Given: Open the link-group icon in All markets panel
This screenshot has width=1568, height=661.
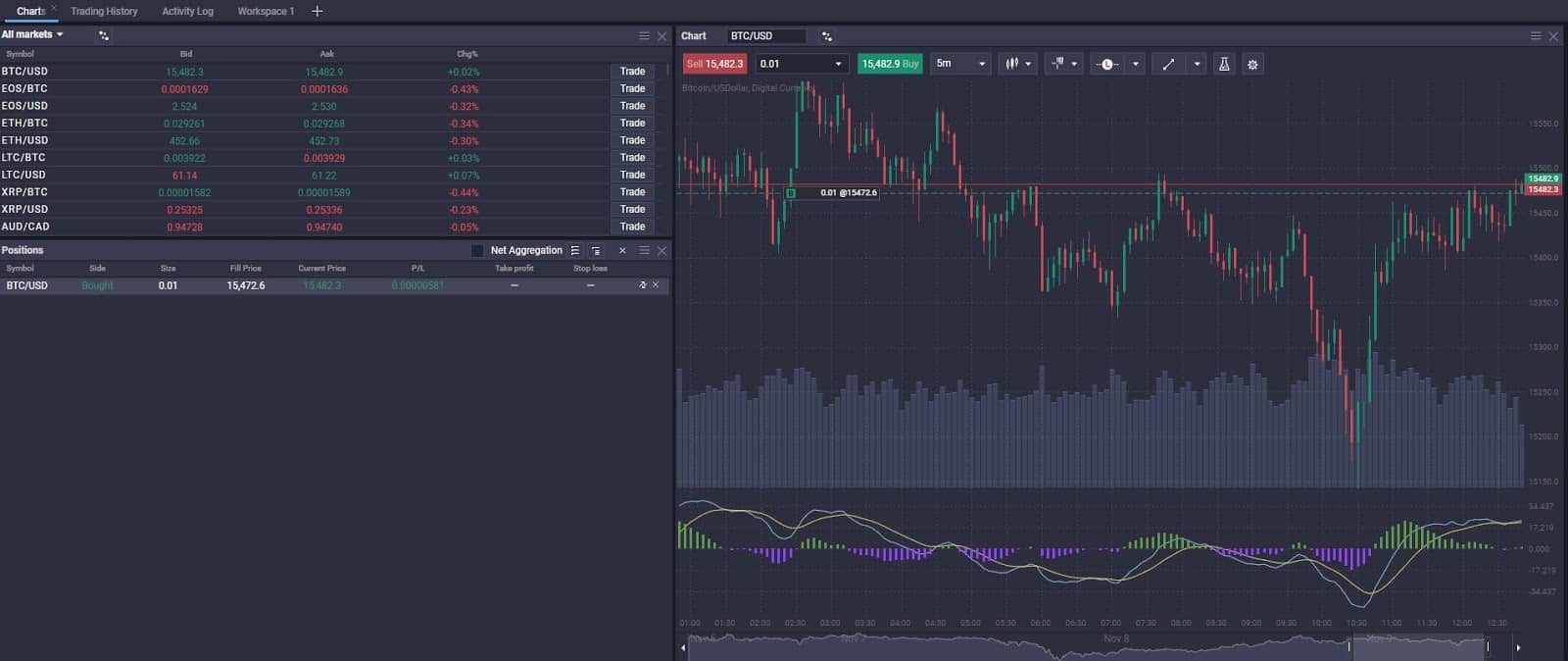Looking at the screenshot, I should 104,35.
